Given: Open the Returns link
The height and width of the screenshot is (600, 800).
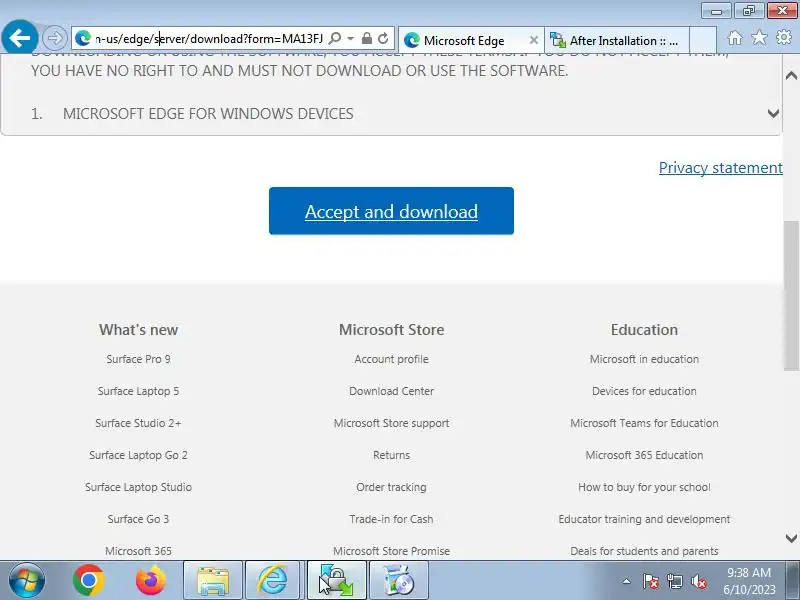Looking at the screenshot, I should coord(391,455).
